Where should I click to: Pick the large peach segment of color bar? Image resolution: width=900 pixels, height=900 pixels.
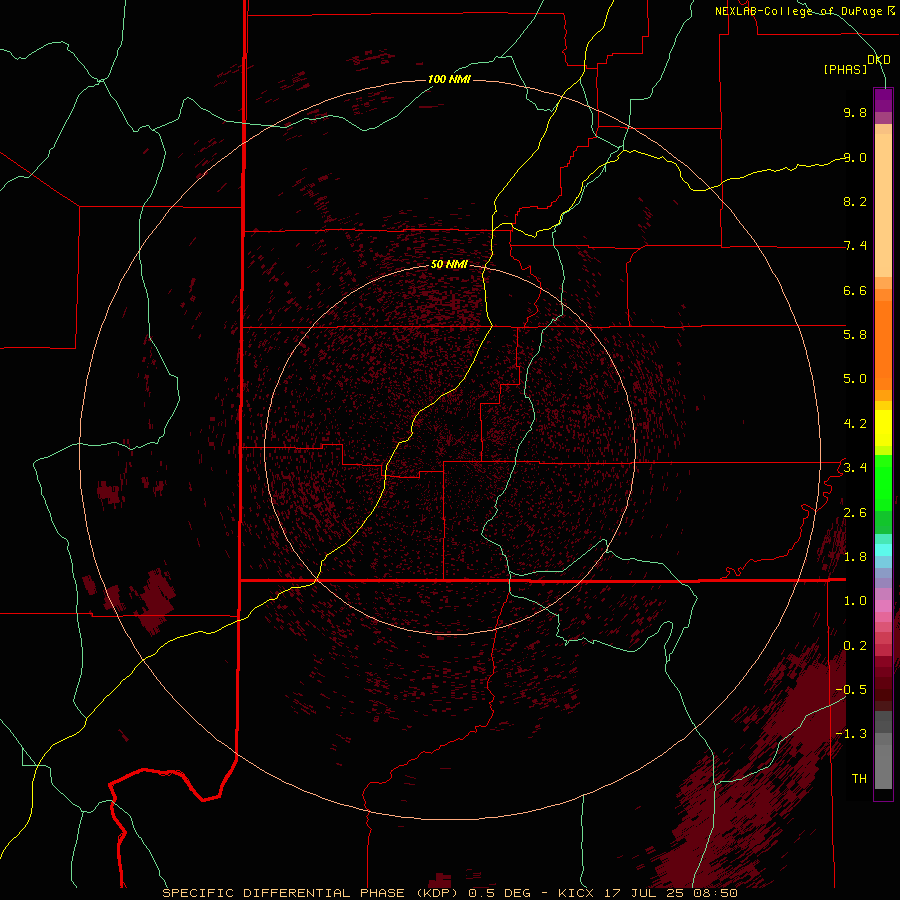[x=883, y=205]
